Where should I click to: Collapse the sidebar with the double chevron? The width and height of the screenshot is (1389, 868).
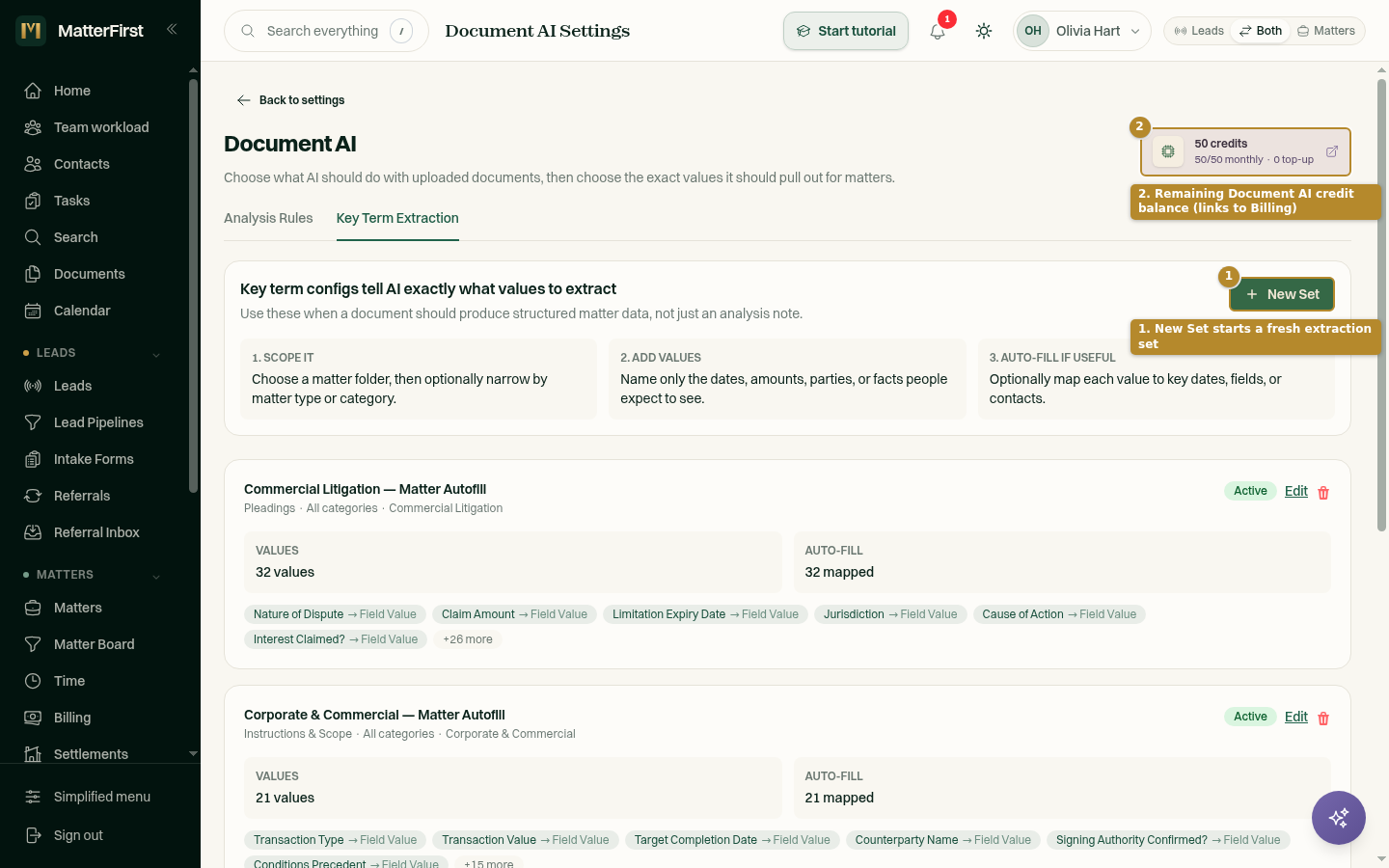(172, 30)
